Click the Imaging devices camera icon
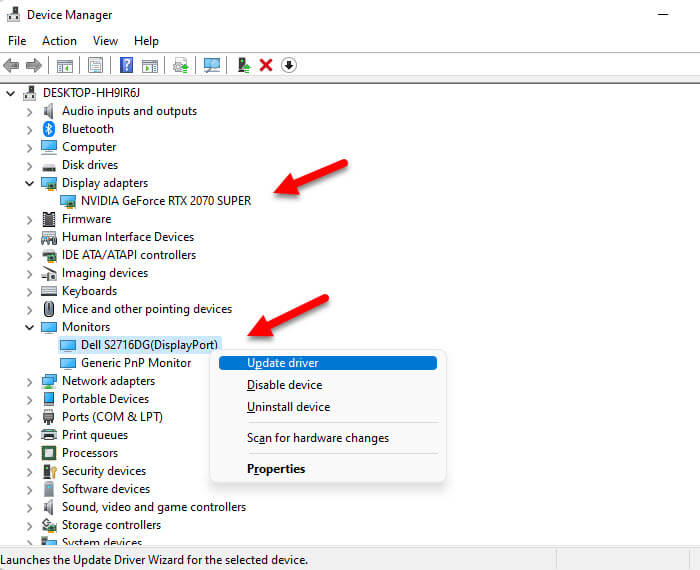Screen dimensions: 700x570 (x=49, y=273)
